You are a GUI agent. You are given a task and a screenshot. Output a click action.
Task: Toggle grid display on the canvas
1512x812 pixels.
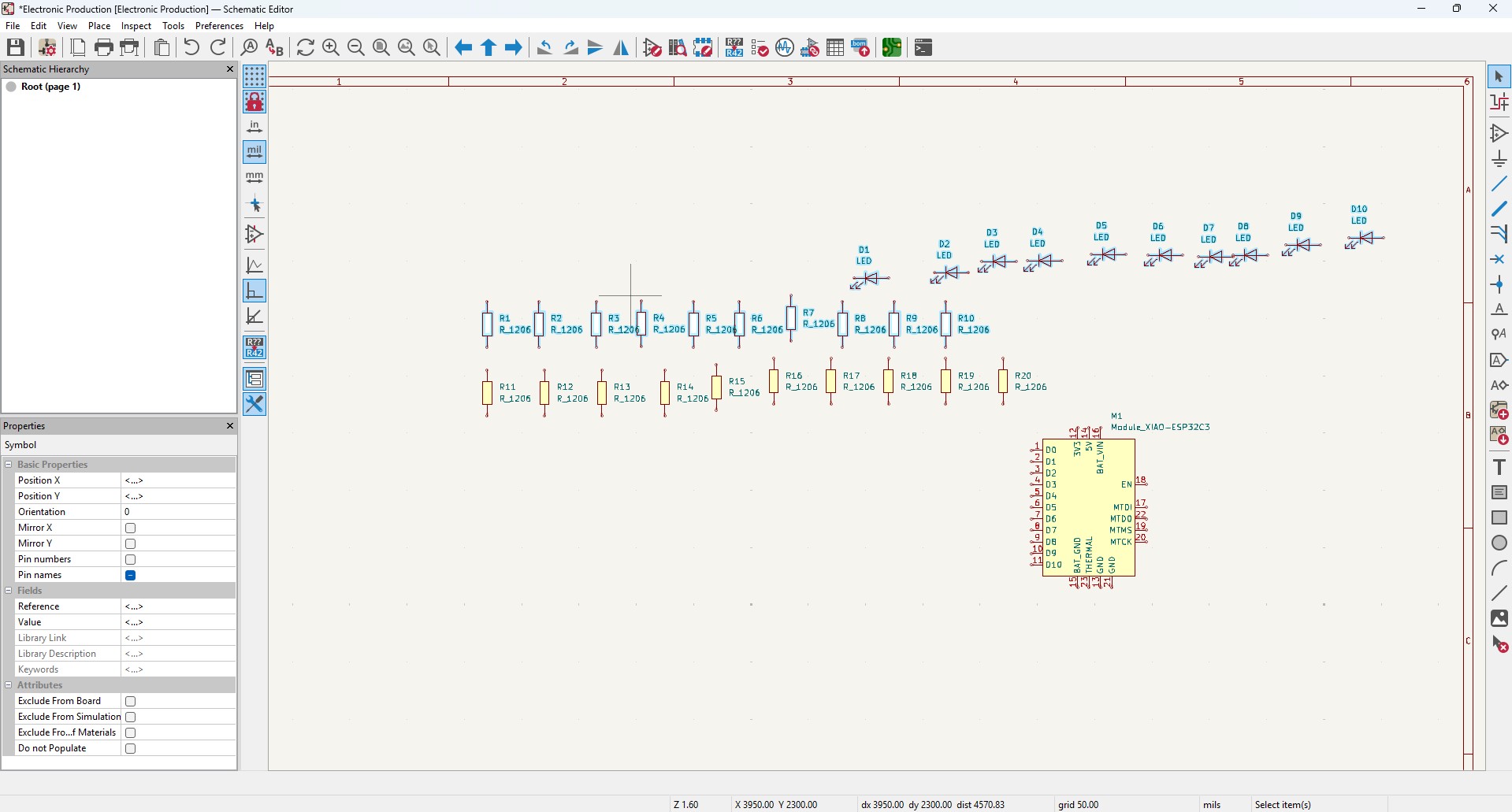tap(254, 76)
